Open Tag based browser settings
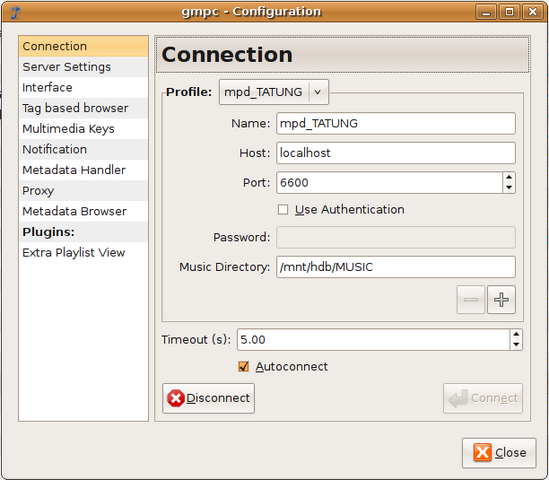549x480 pixels. pos(84,108)
